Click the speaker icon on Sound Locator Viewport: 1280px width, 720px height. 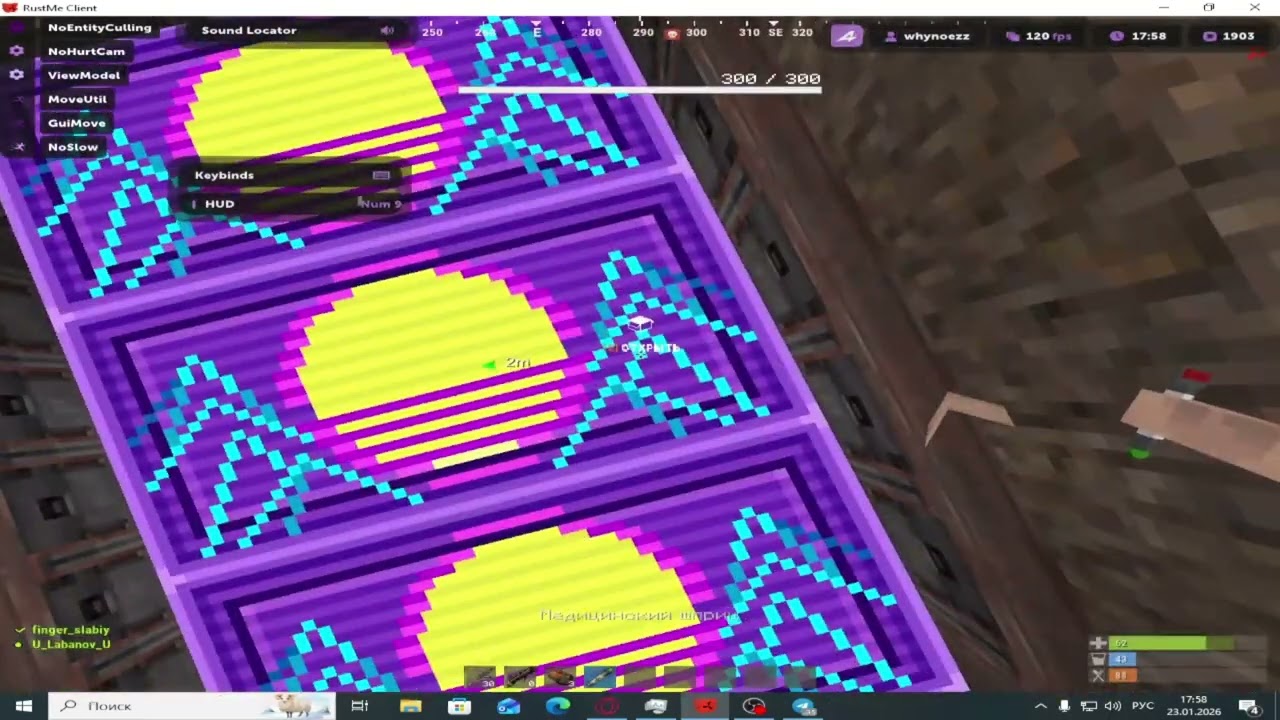(x=387, y=30)
